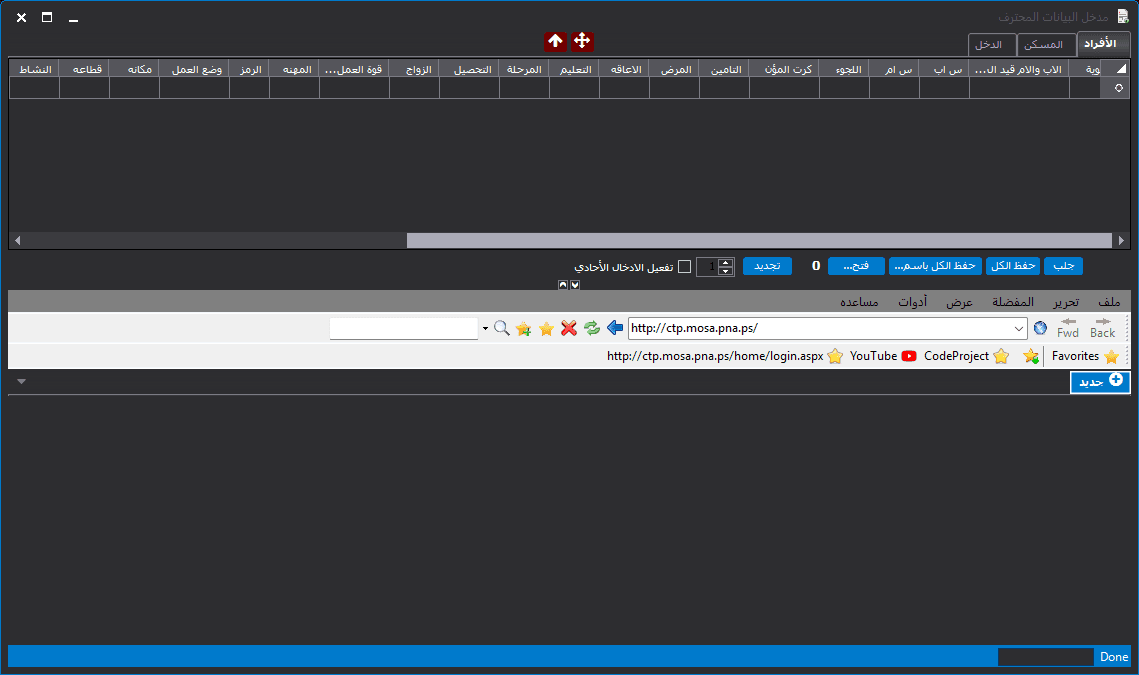
Task: Stop loading with the red X icon
Action: pyautogui.click(x=569, y=328)
